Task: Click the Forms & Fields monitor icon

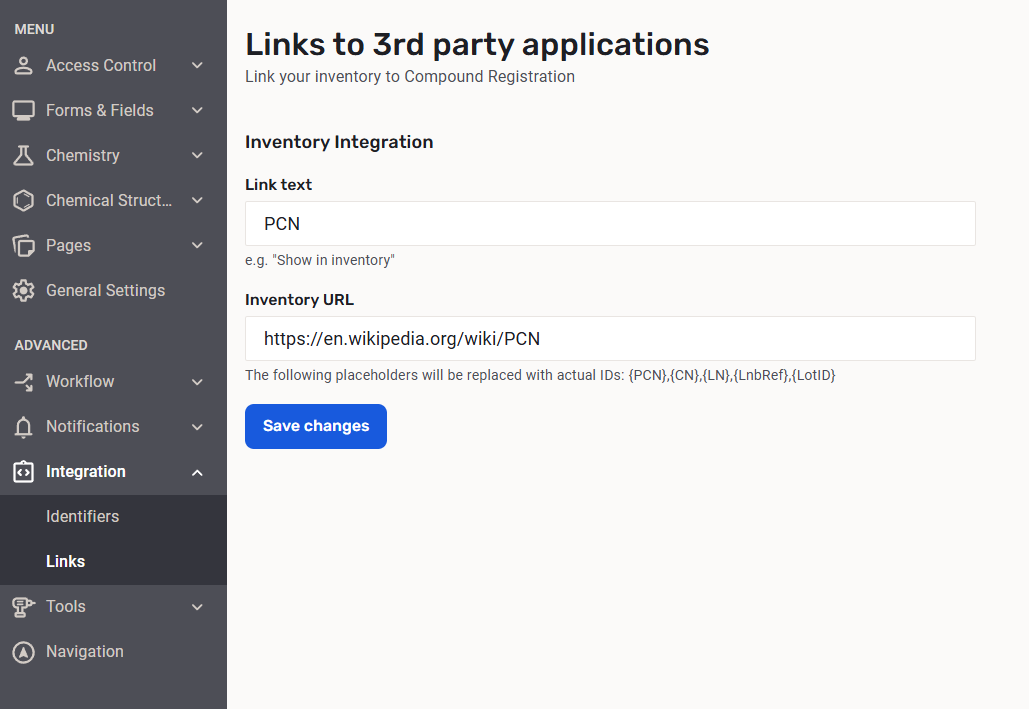Action: coord(23,111)
